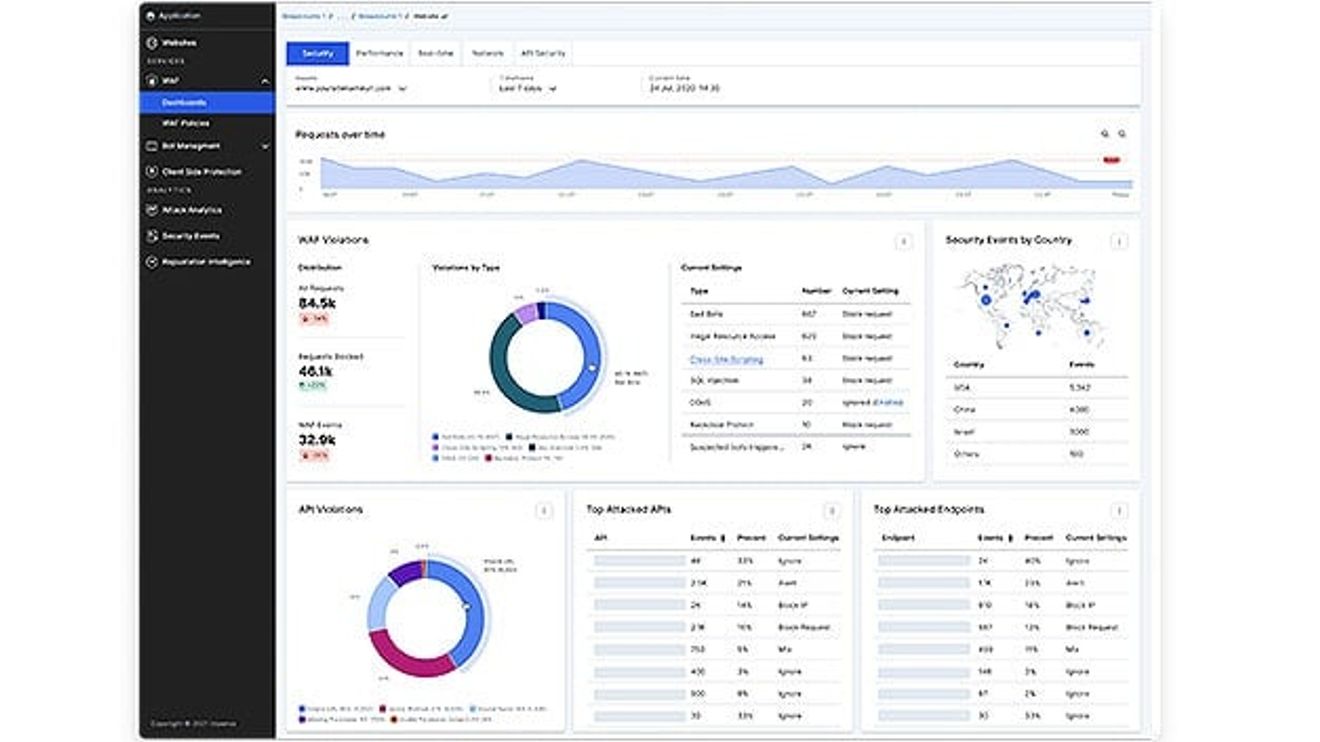Screen dimensions: 1320x742
Task: Click the Application logo icon in sidebar
Action: [x=151, y=16]
